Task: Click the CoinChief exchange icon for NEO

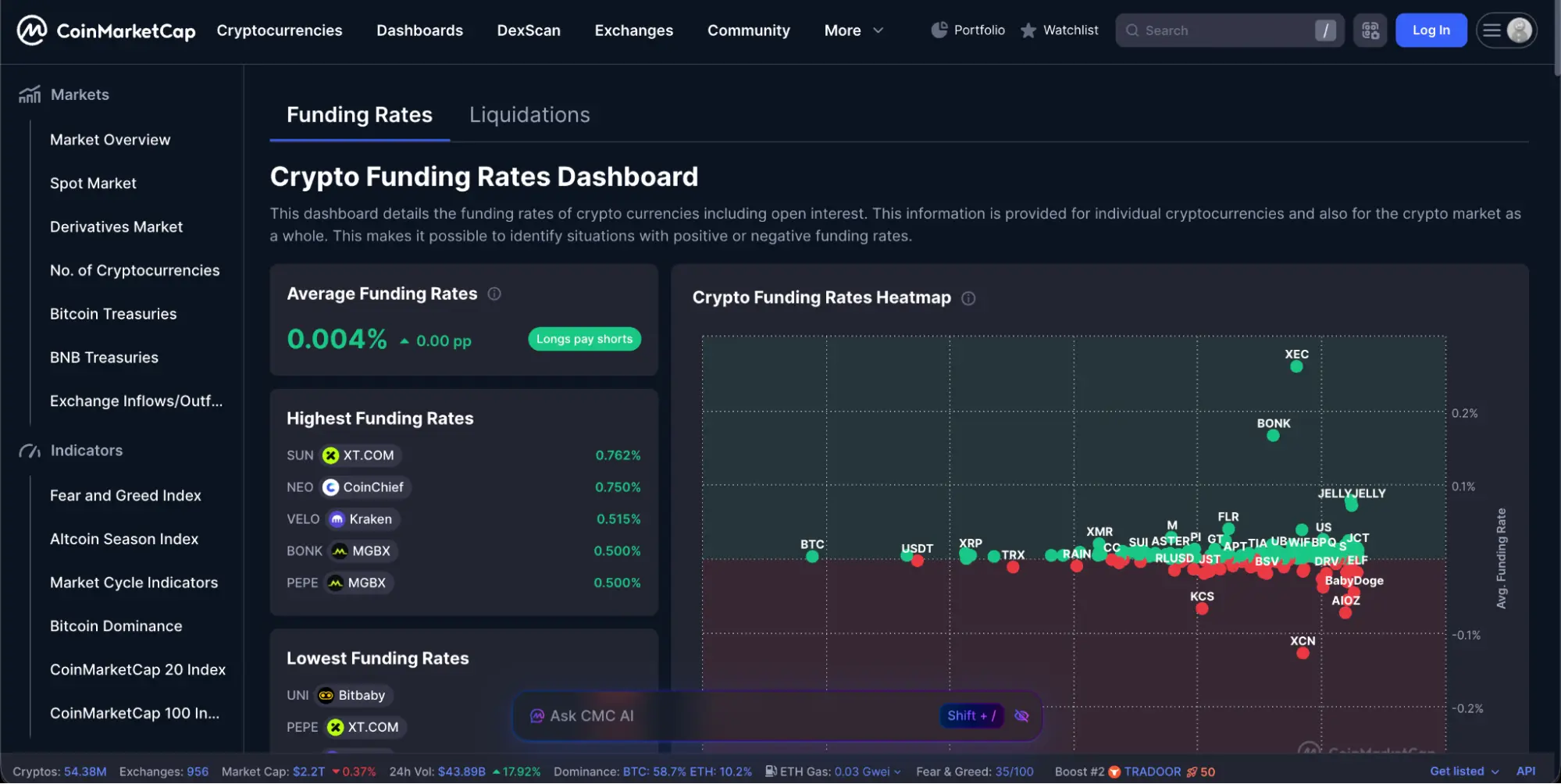Action: pyautogui.click(x=331, y=487)
